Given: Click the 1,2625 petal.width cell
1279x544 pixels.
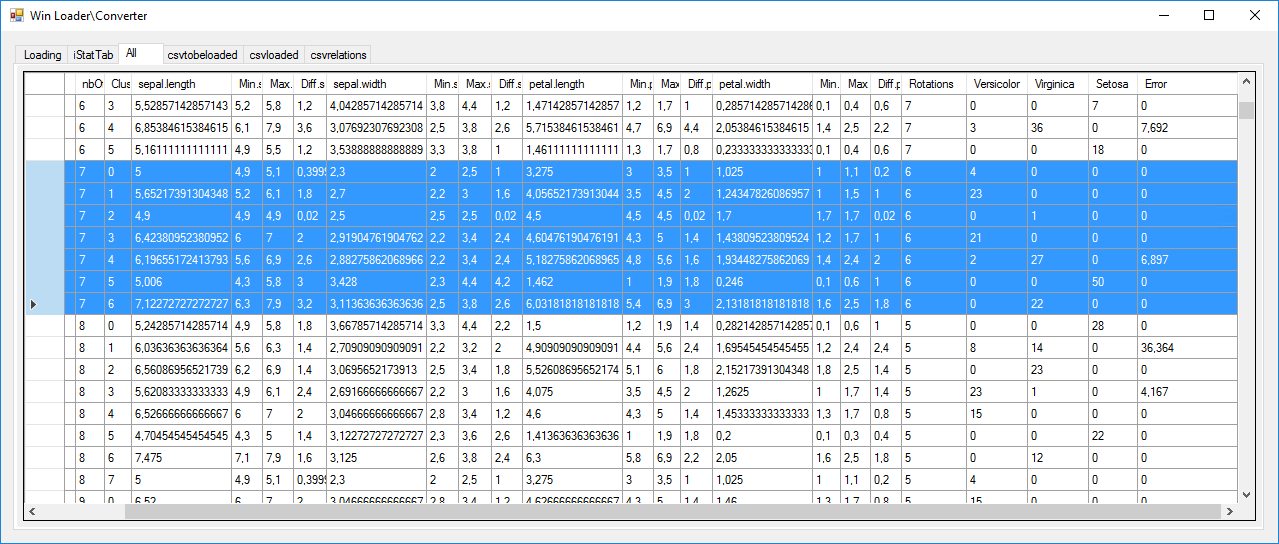Looking at the screenshot, I should (x=763, y=392).
